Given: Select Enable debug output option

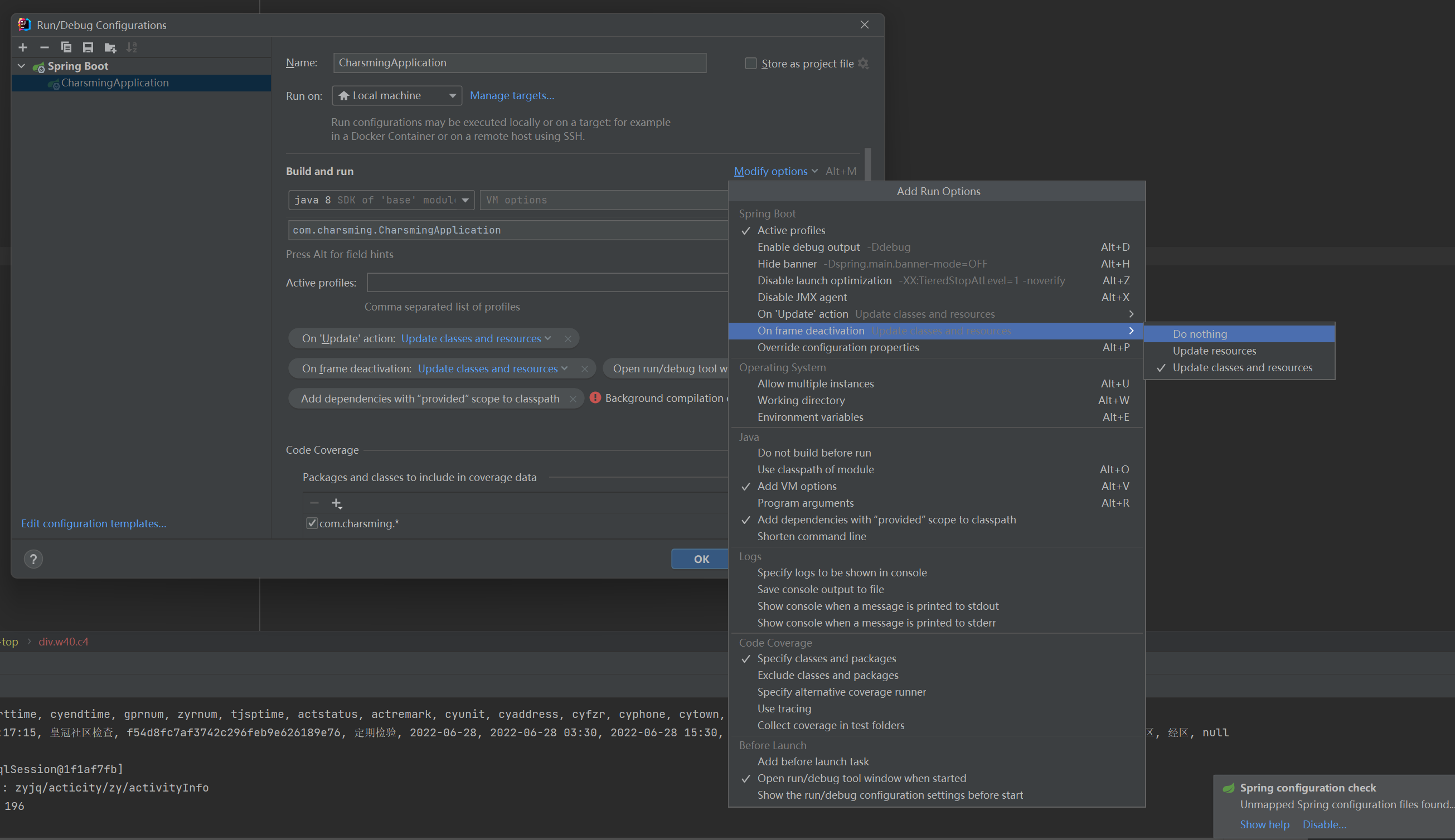Looking at the screenshot, I should 936,247.
